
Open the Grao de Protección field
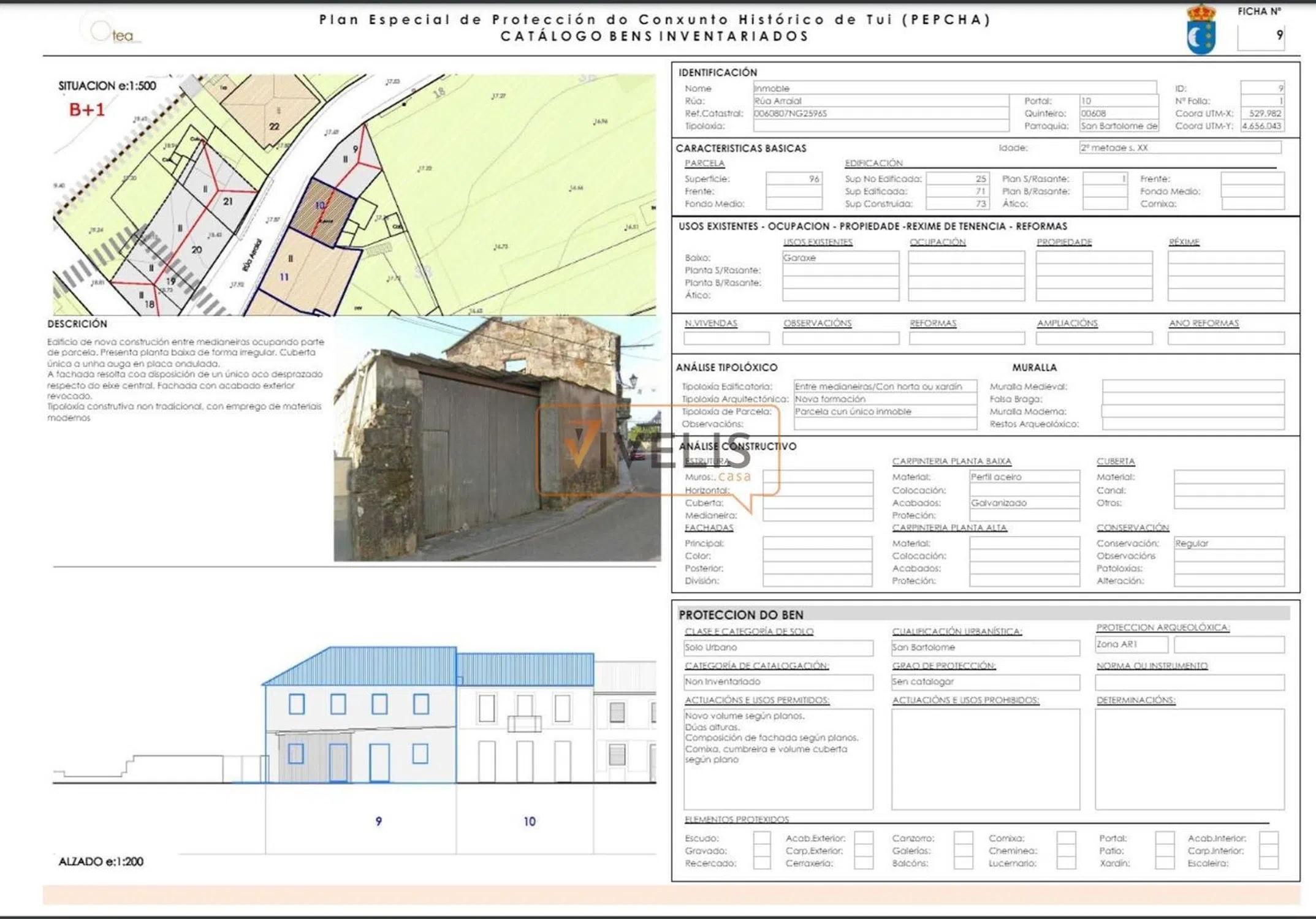point(985,682)
